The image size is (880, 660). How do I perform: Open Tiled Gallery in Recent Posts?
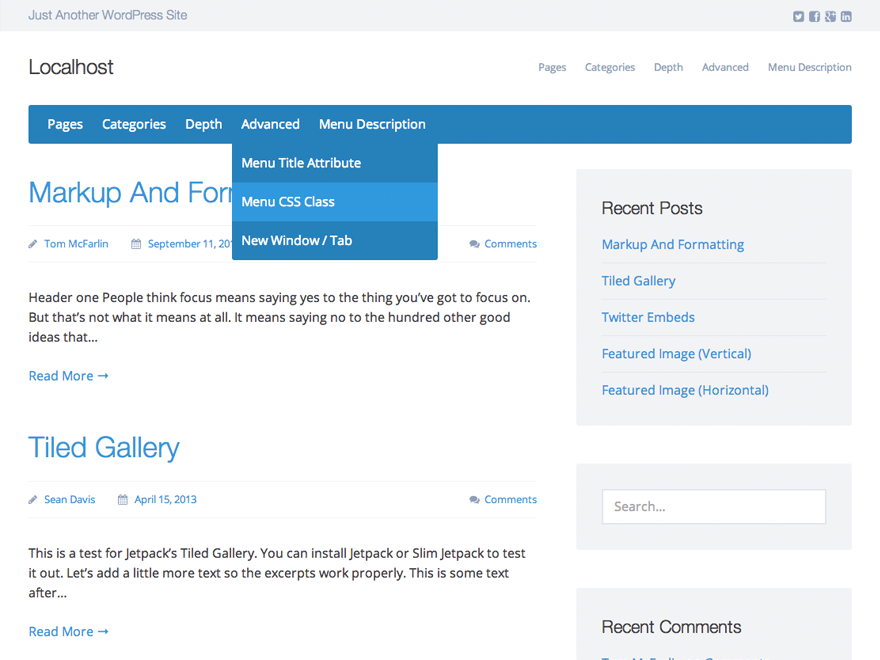639,281
